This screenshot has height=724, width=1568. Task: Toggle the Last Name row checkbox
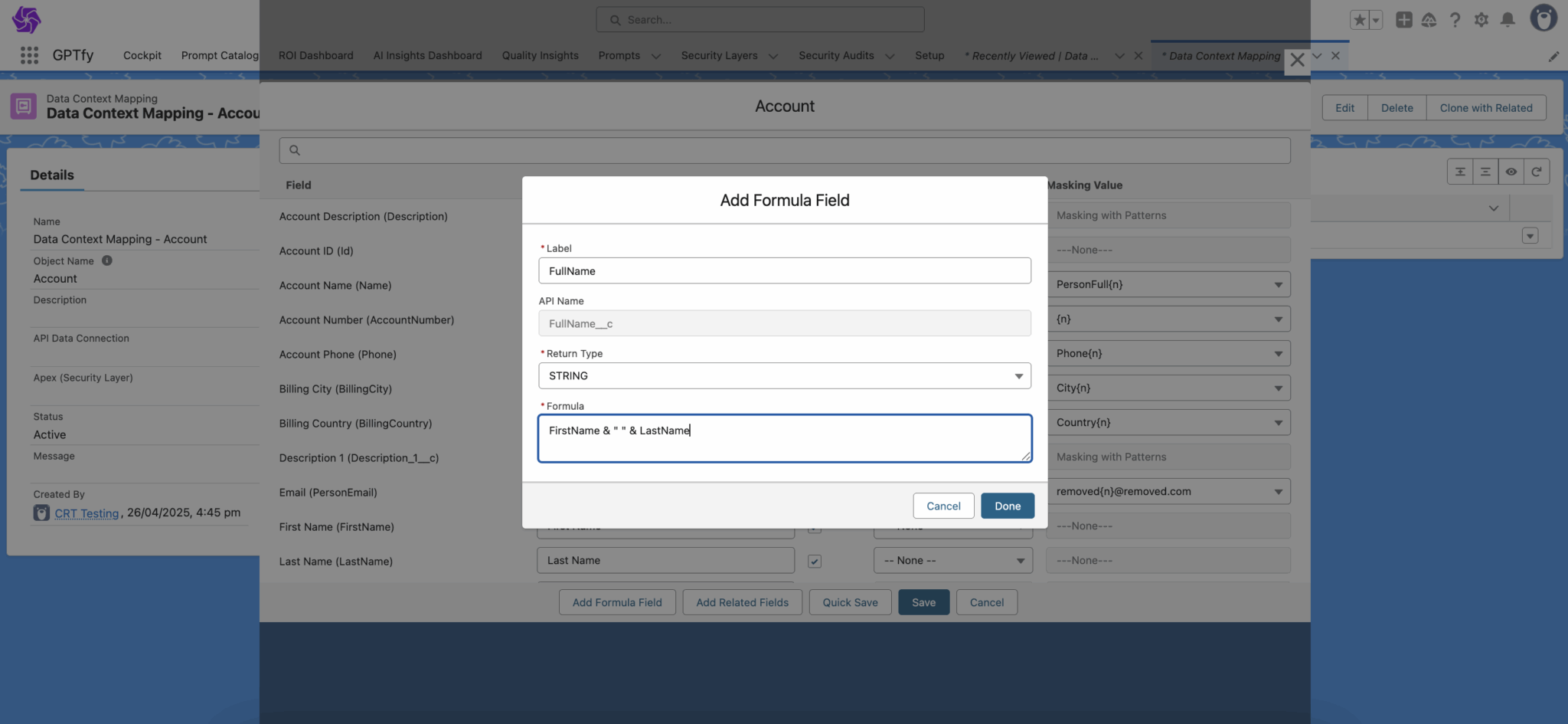(815, 562)
